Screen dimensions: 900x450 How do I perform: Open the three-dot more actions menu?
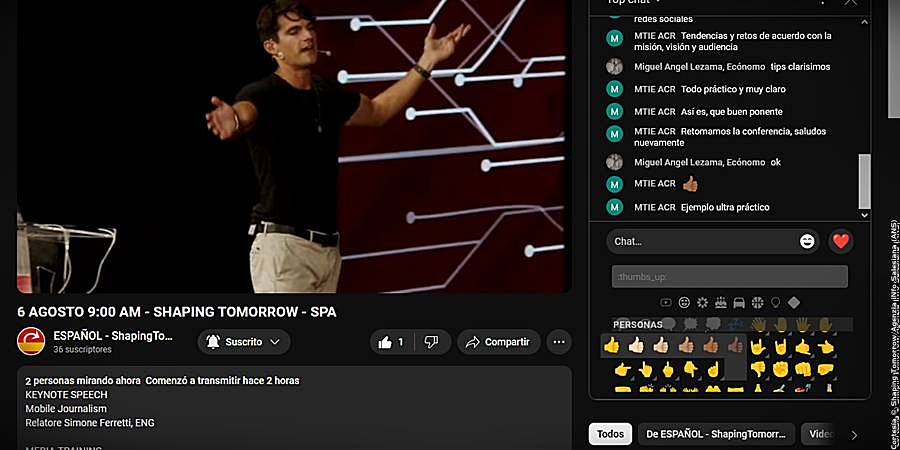click(x=559, y=342)
